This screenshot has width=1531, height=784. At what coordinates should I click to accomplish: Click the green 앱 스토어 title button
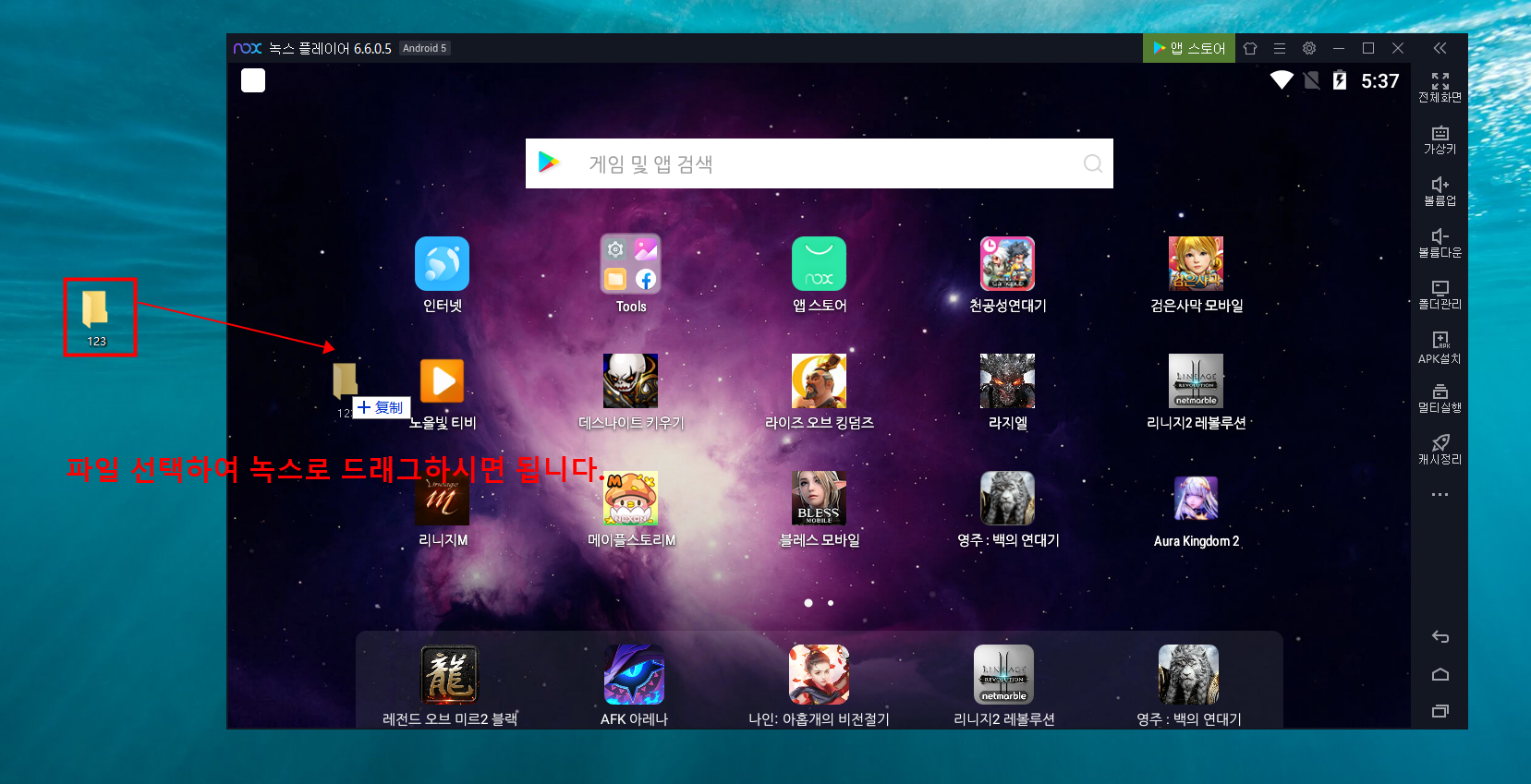[x=1188, y=48]
